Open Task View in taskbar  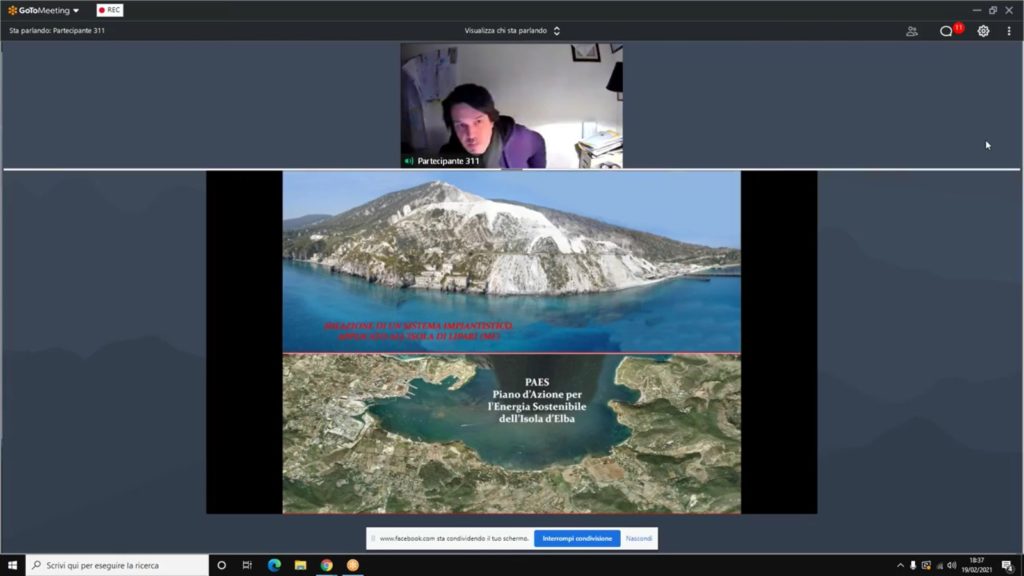point(248,565)
